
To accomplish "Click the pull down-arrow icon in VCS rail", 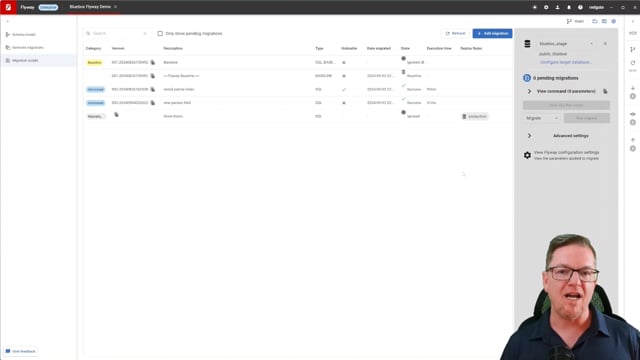I will (633, 88).
